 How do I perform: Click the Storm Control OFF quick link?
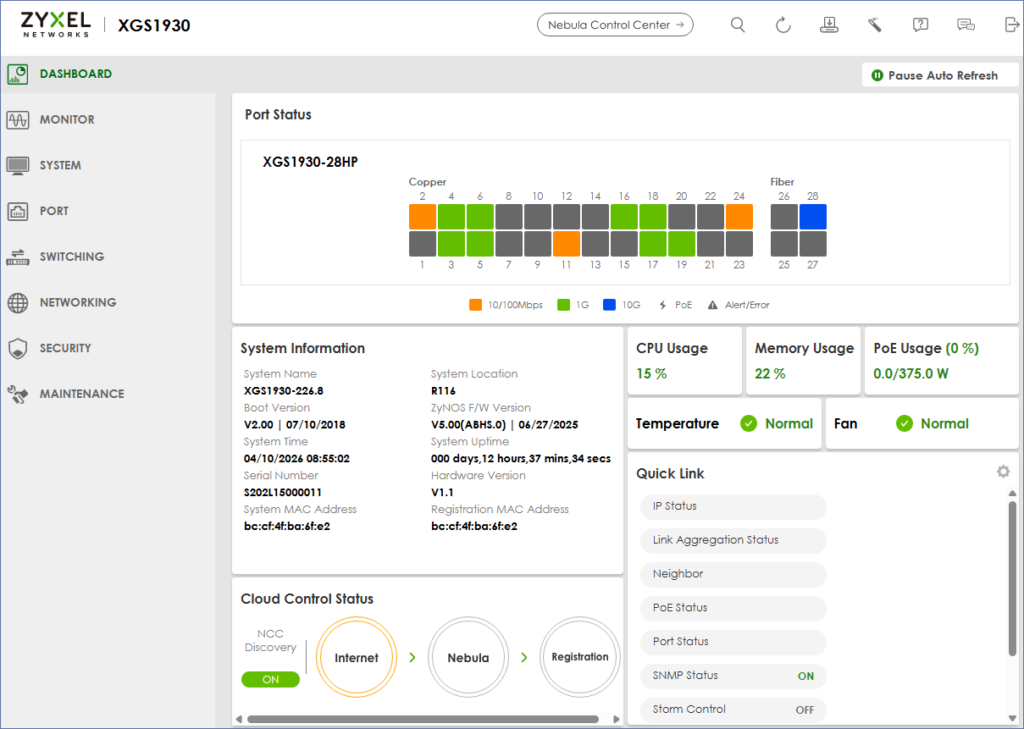pyautogui.click(x=732, y=710)
